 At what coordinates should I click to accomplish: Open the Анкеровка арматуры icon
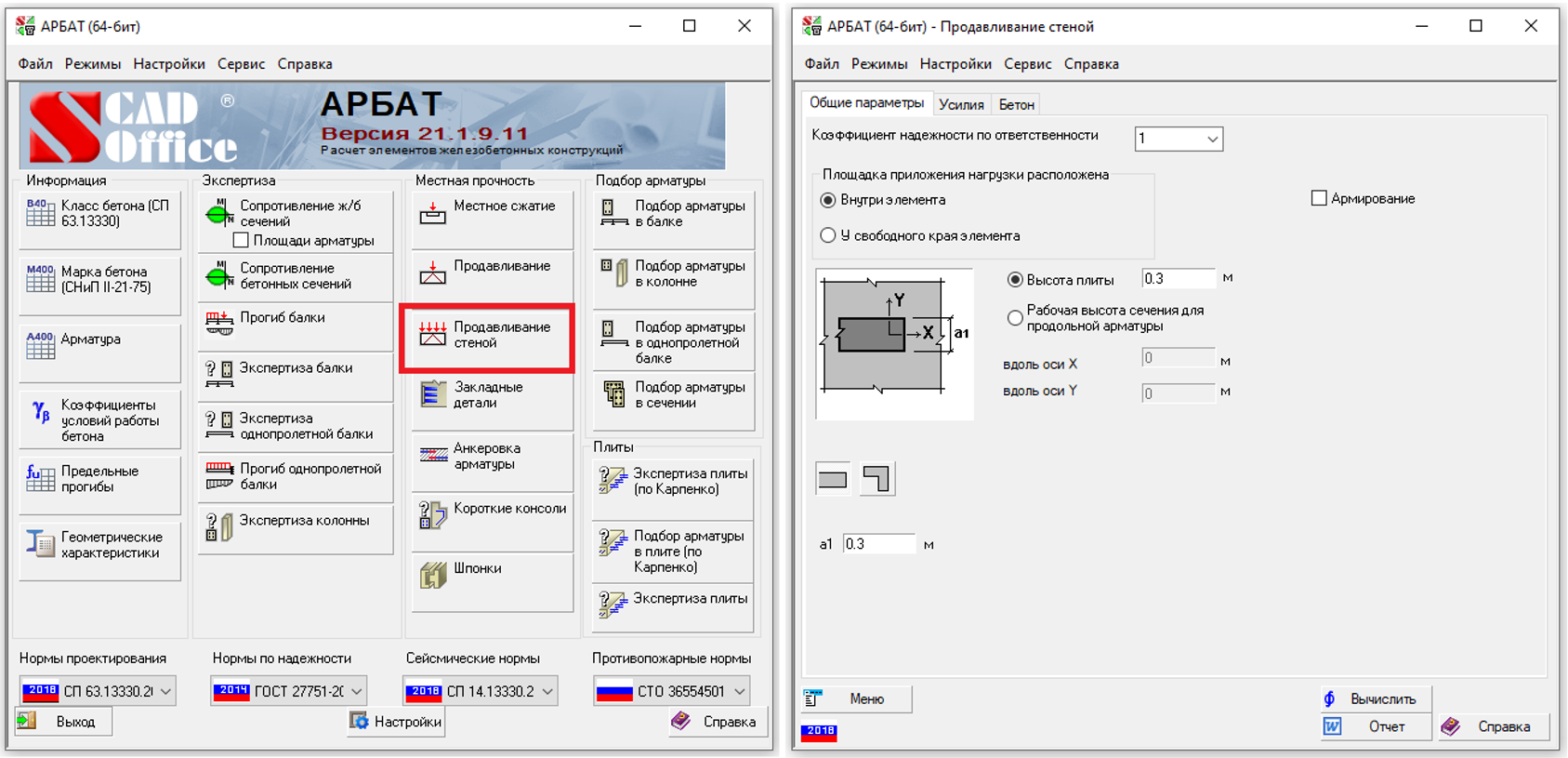[432, 455]
